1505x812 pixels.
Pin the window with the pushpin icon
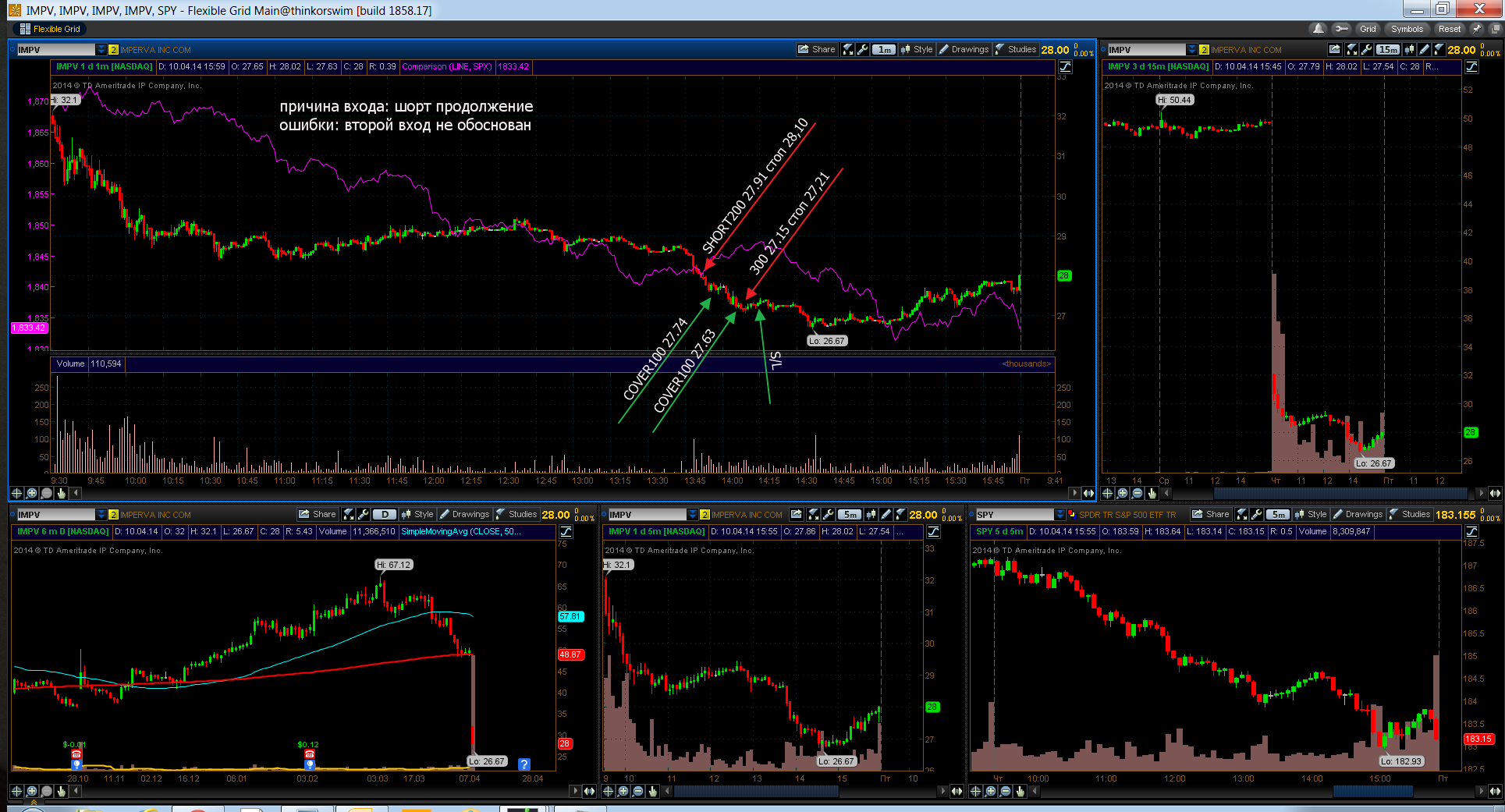(1477, 29)
